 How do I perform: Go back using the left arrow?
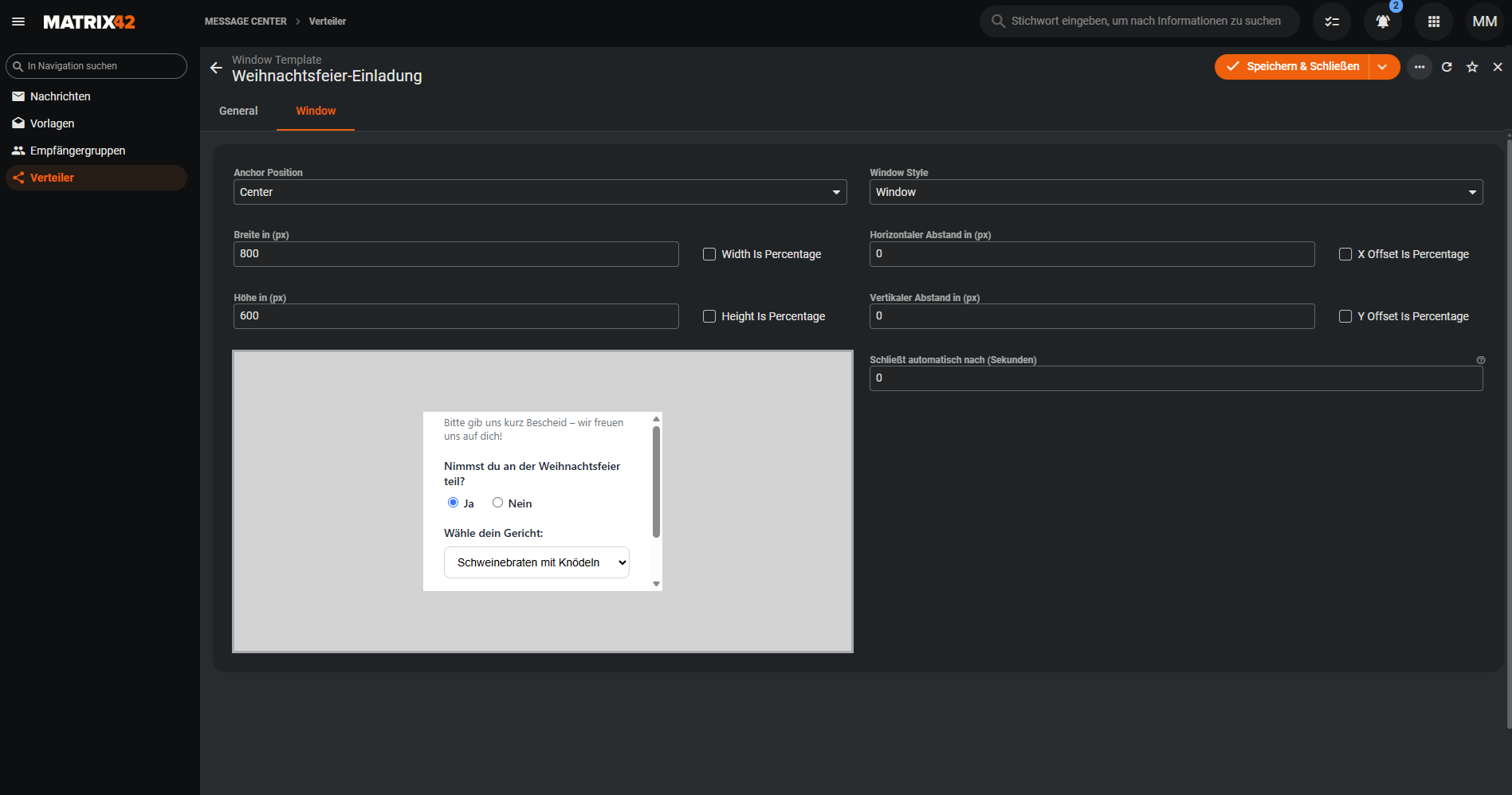pos(216,68)
